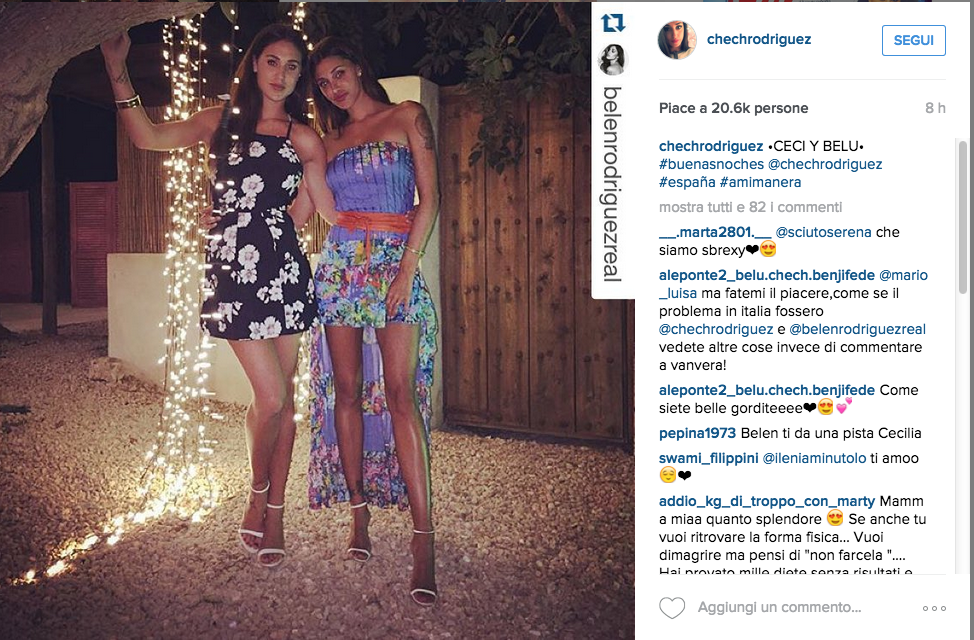The image size is (974, 640).
Task: Click the repost arrows icon
Action: pos(612,23)
